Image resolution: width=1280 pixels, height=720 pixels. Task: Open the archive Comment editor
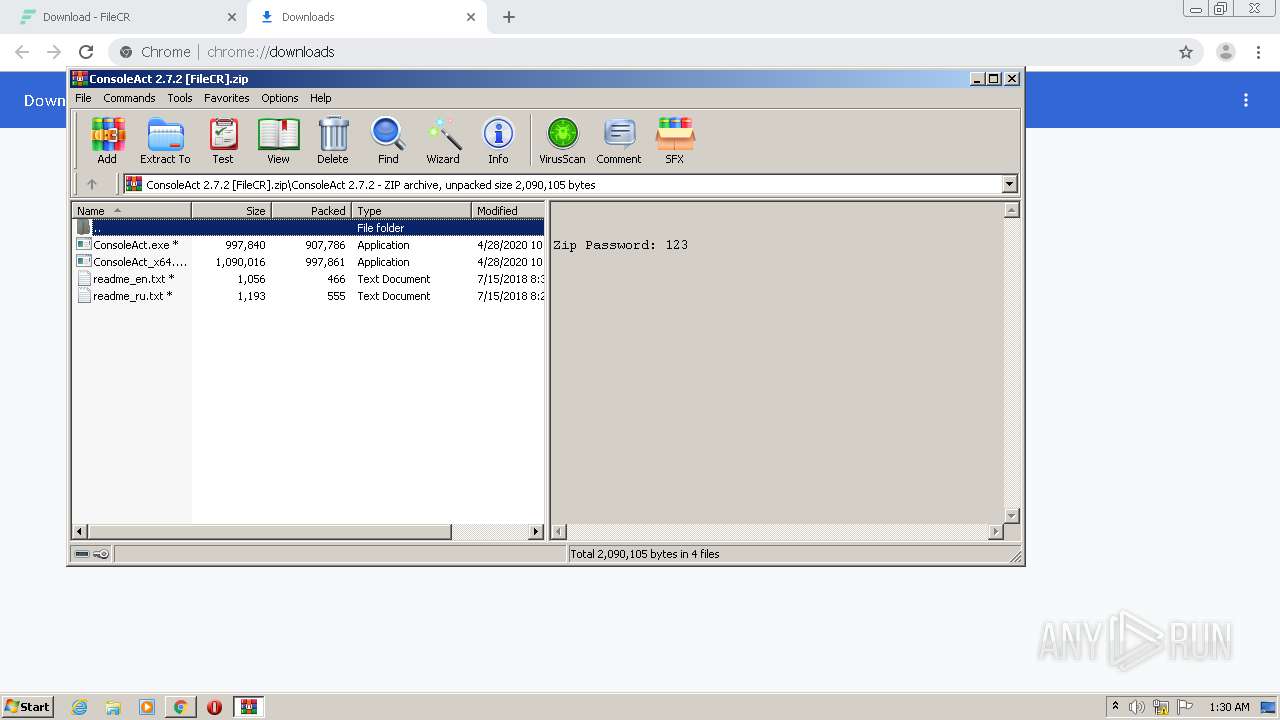tap(619, 140)
